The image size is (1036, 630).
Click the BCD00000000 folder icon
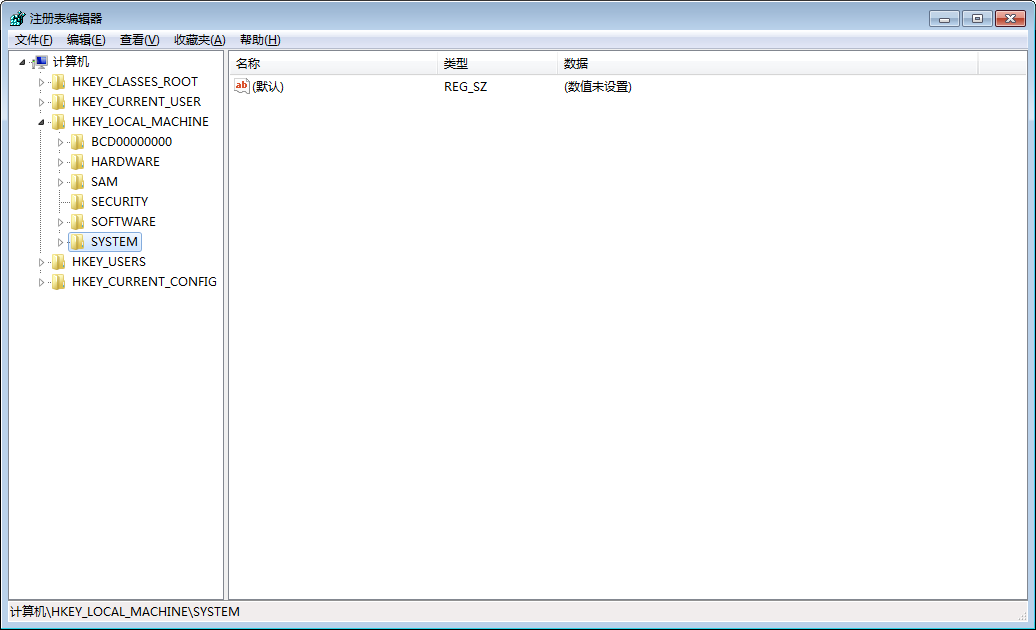pyautogui.click(x=78, y=142)
